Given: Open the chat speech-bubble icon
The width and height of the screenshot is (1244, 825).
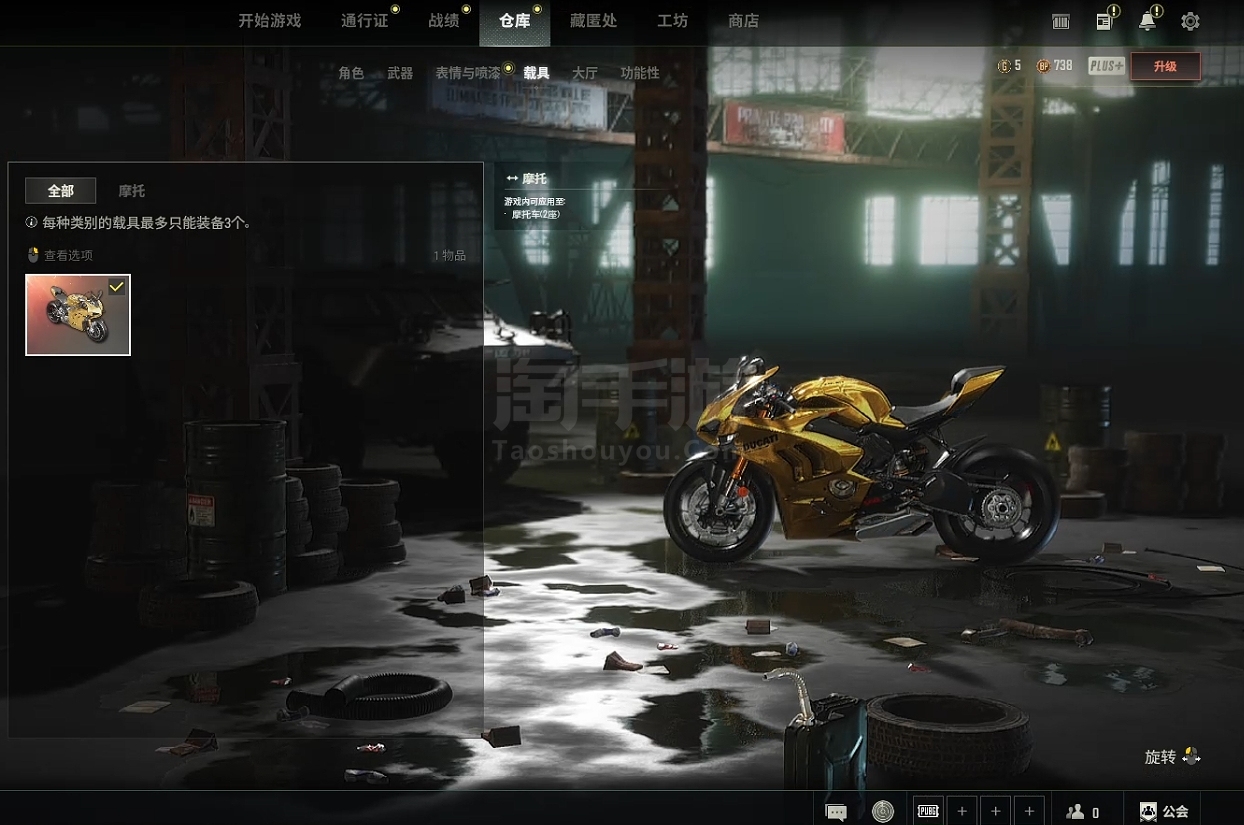Looking at the screenshot, I should pos(836,812).
